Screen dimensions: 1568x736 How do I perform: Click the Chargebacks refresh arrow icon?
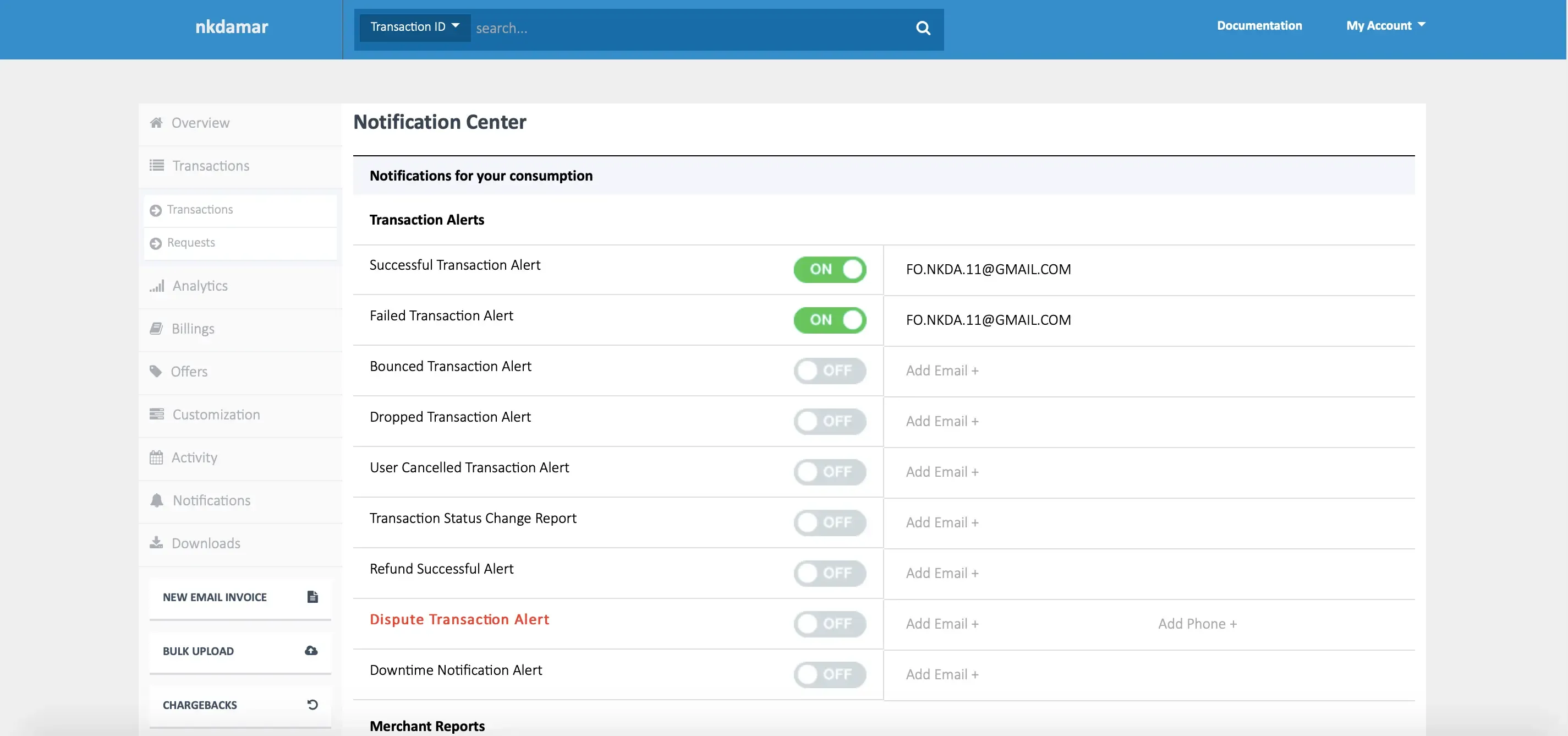click(312, 704)
